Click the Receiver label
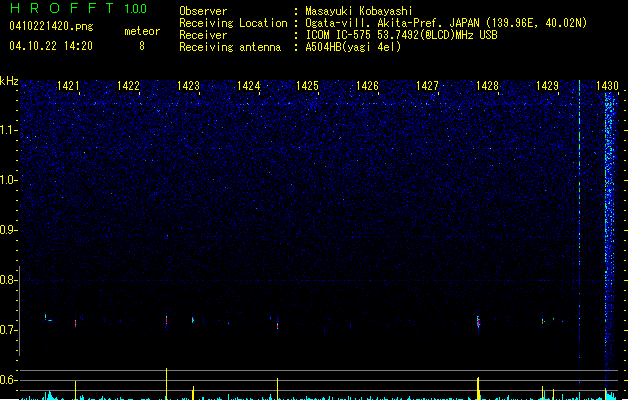 [x=203, y=35]
